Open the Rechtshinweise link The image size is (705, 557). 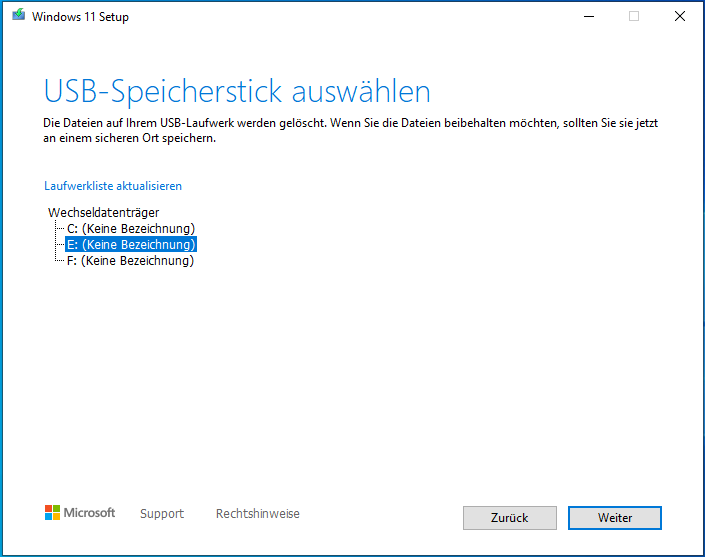coord(257,514)
